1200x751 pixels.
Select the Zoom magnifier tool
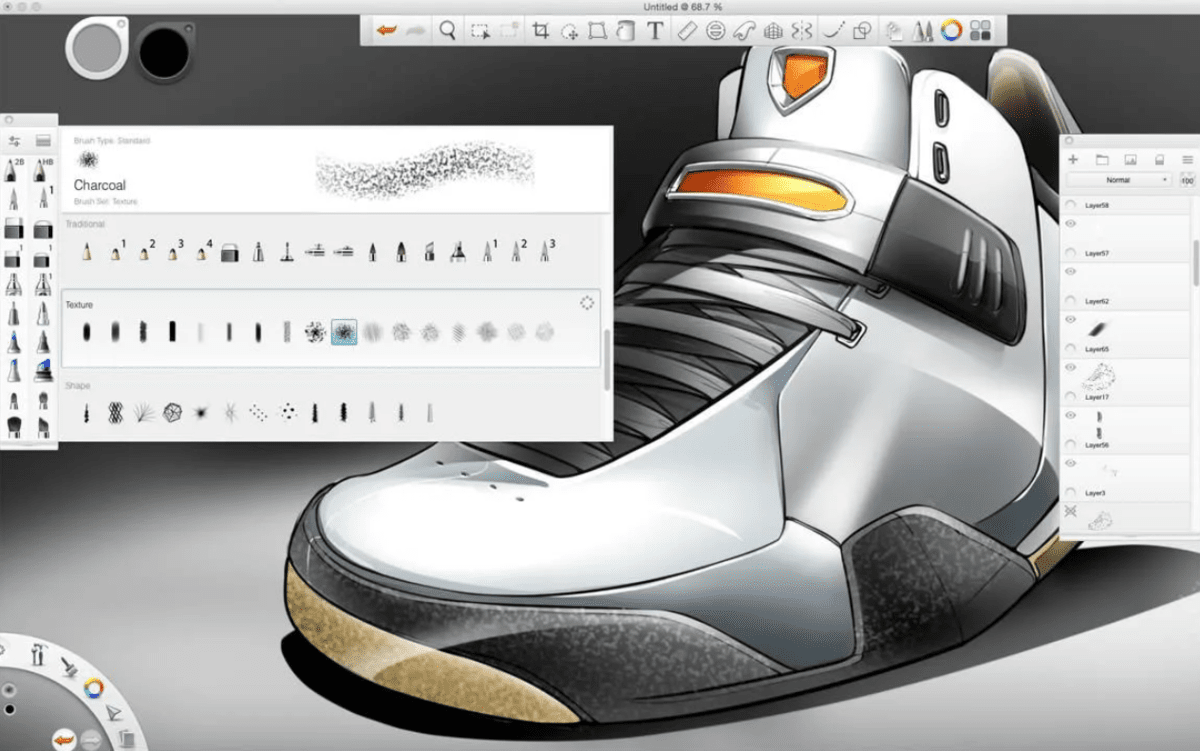pos(447,31)
